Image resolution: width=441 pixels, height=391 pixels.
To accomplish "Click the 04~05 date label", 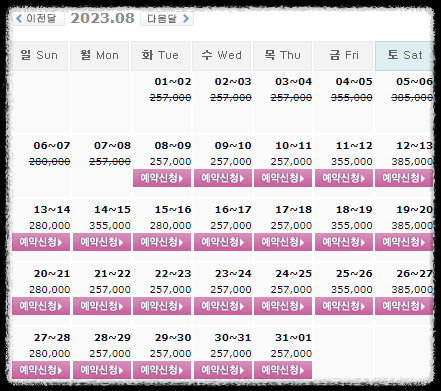I will (354, 82).
